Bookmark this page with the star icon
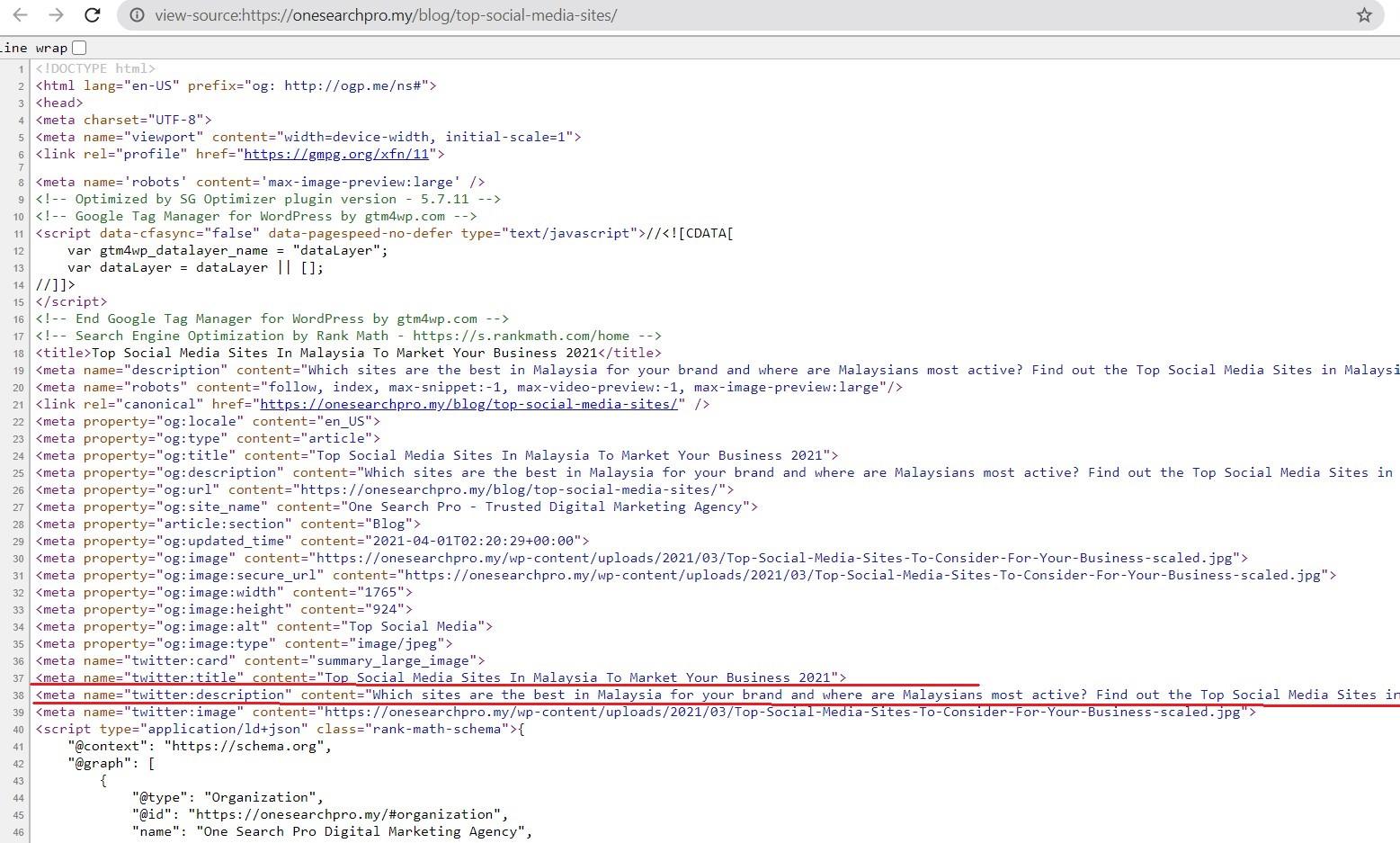 click(x=1364, y=15)
